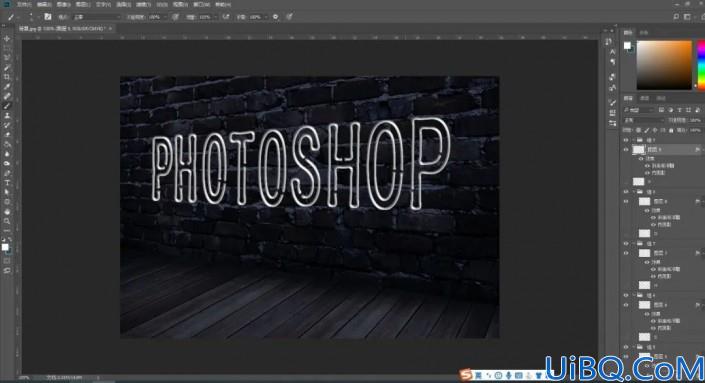Filter layers by type layer button

coord(679,110)
